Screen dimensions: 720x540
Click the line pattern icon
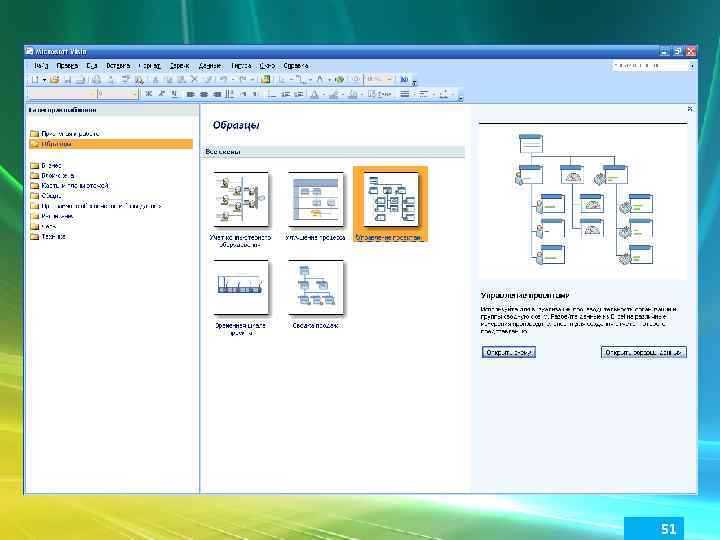tap(424, 94)
